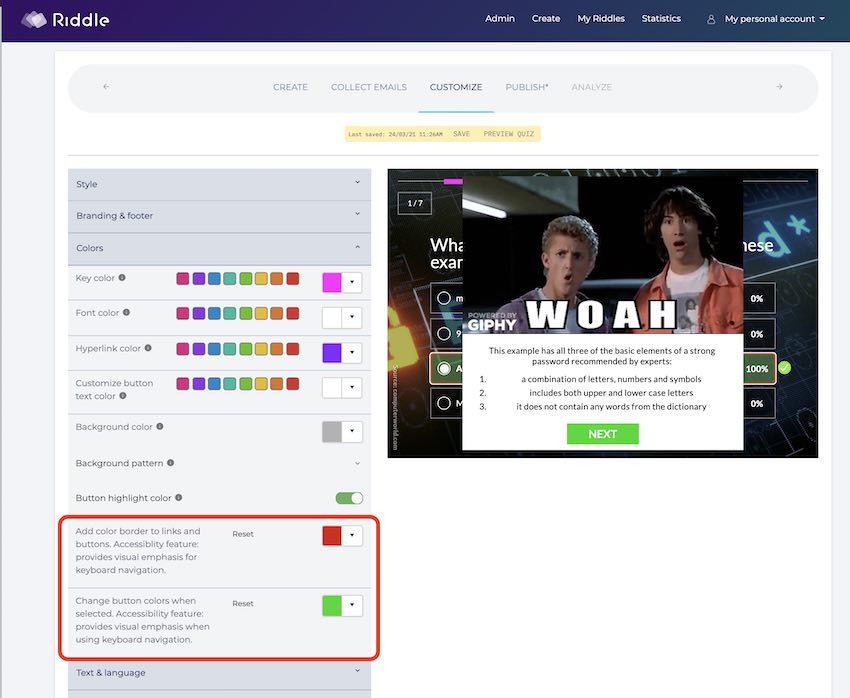Open selected button color dropdown arrow
Screen dimensions: 850x698
(352, 605)
